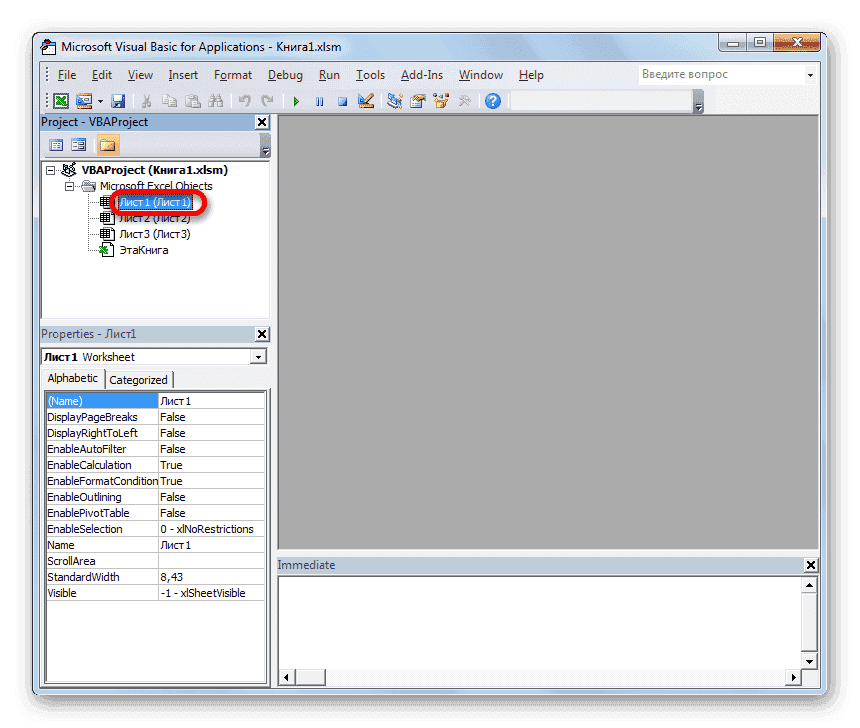860x728 pixels.
Task: Select the View Code icon in Project panel
Action: point(56,144)
